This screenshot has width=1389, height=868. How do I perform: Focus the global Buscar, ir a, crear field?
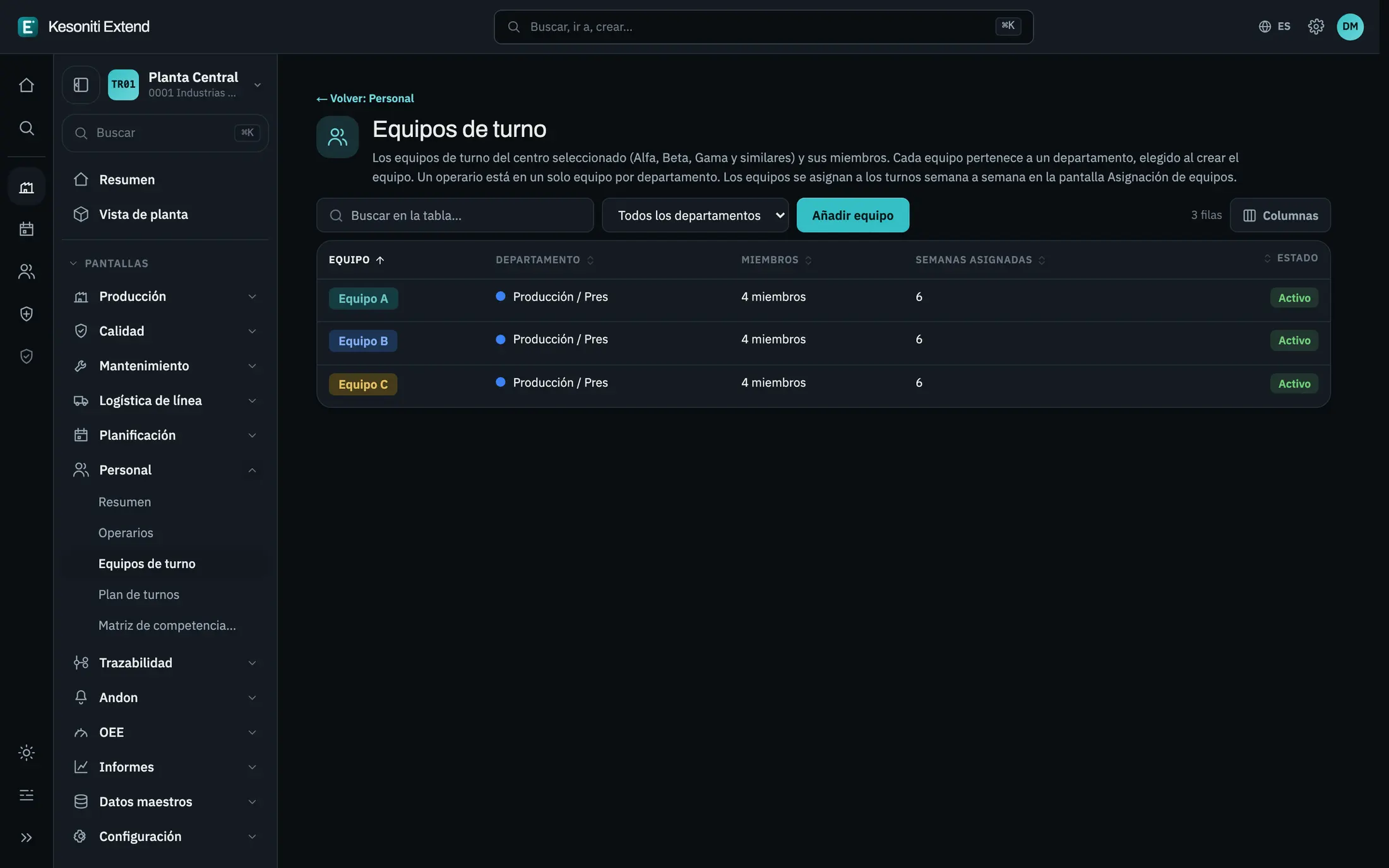coord(763,27)
